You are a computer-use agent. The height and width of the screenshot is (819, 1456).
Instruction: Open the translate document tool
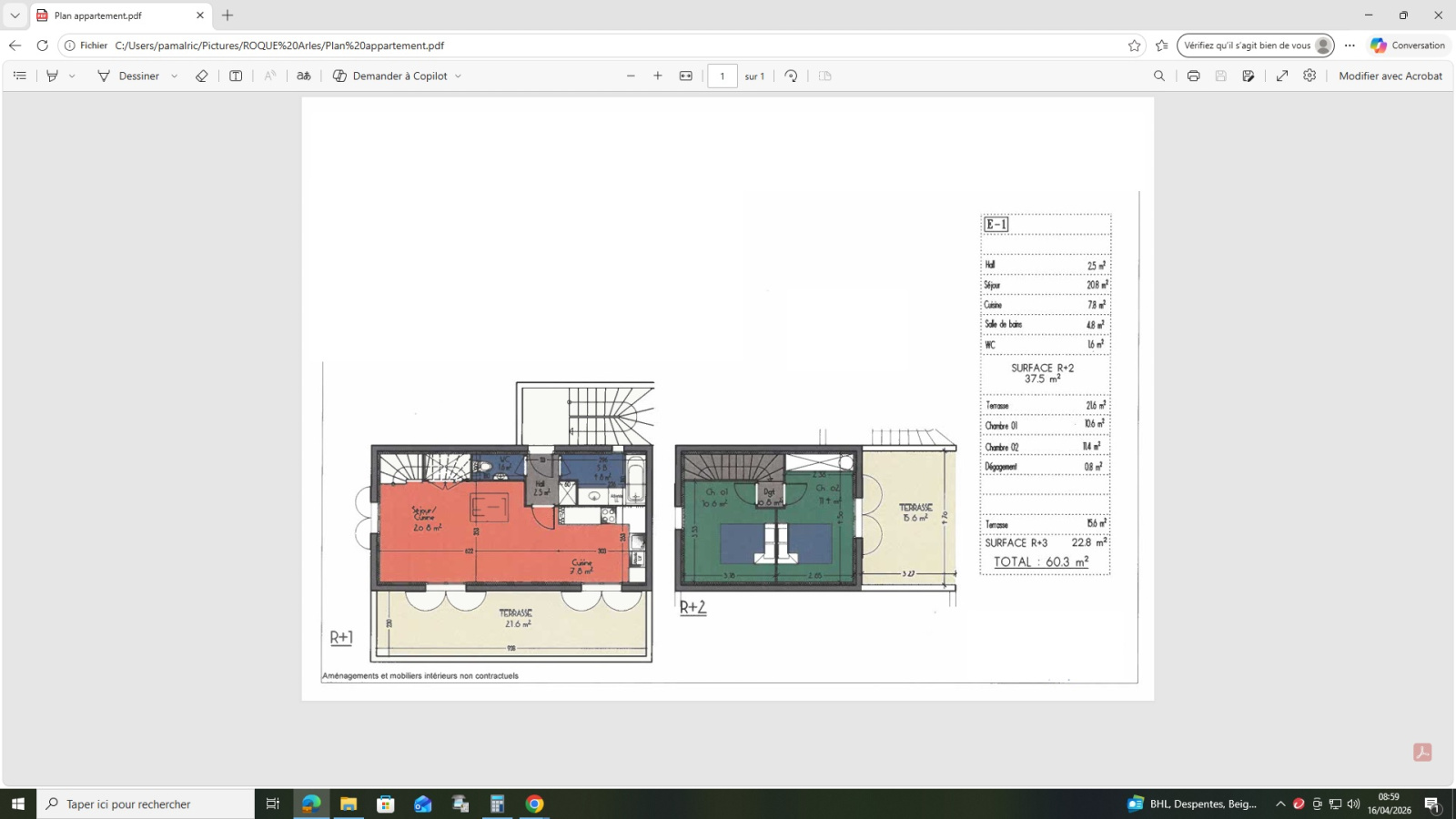click(303, 76)
